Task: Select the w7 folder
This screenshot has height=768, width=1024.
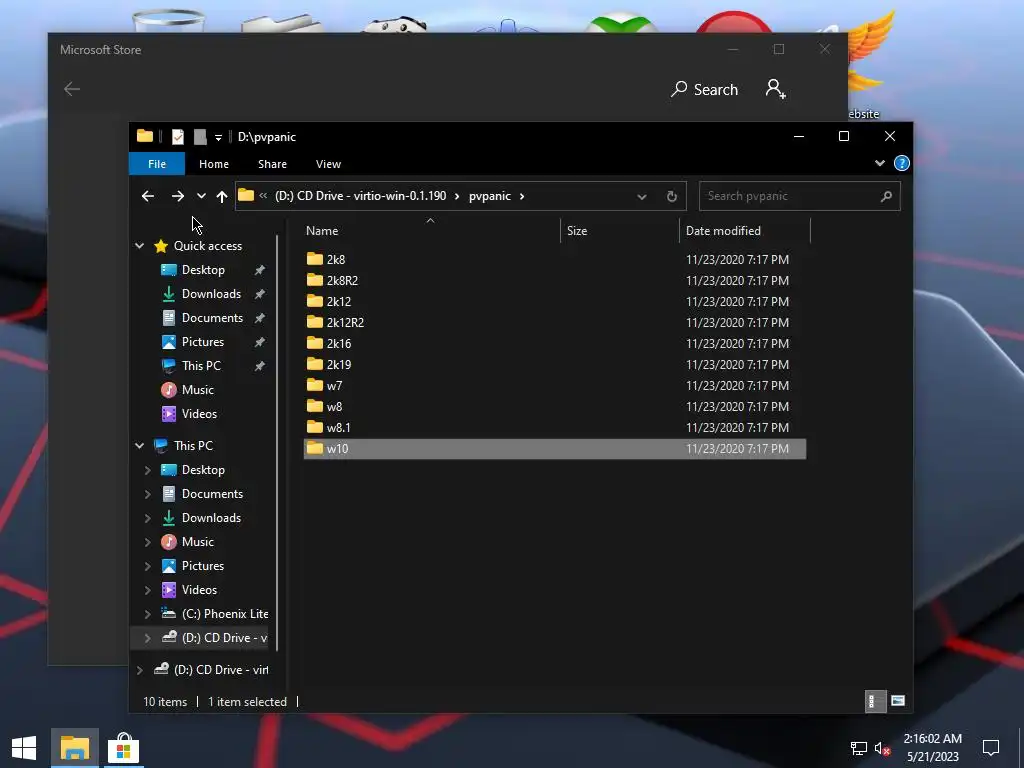Action: [554, 385]
